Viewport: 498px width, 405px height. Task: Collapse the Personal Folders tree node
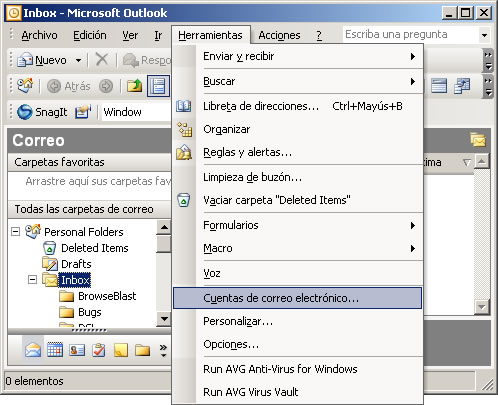[15, 231]
